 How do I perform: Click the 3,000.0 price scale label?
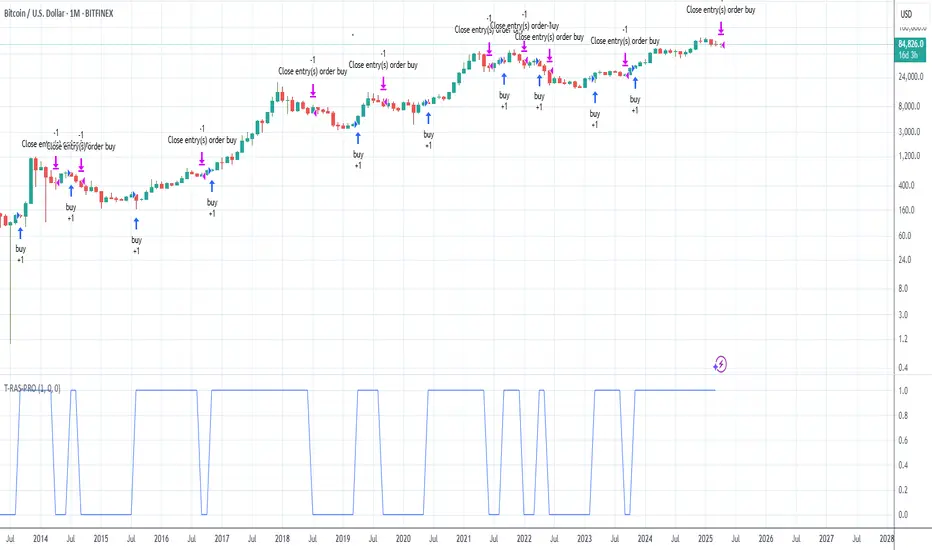click(909, 132)
